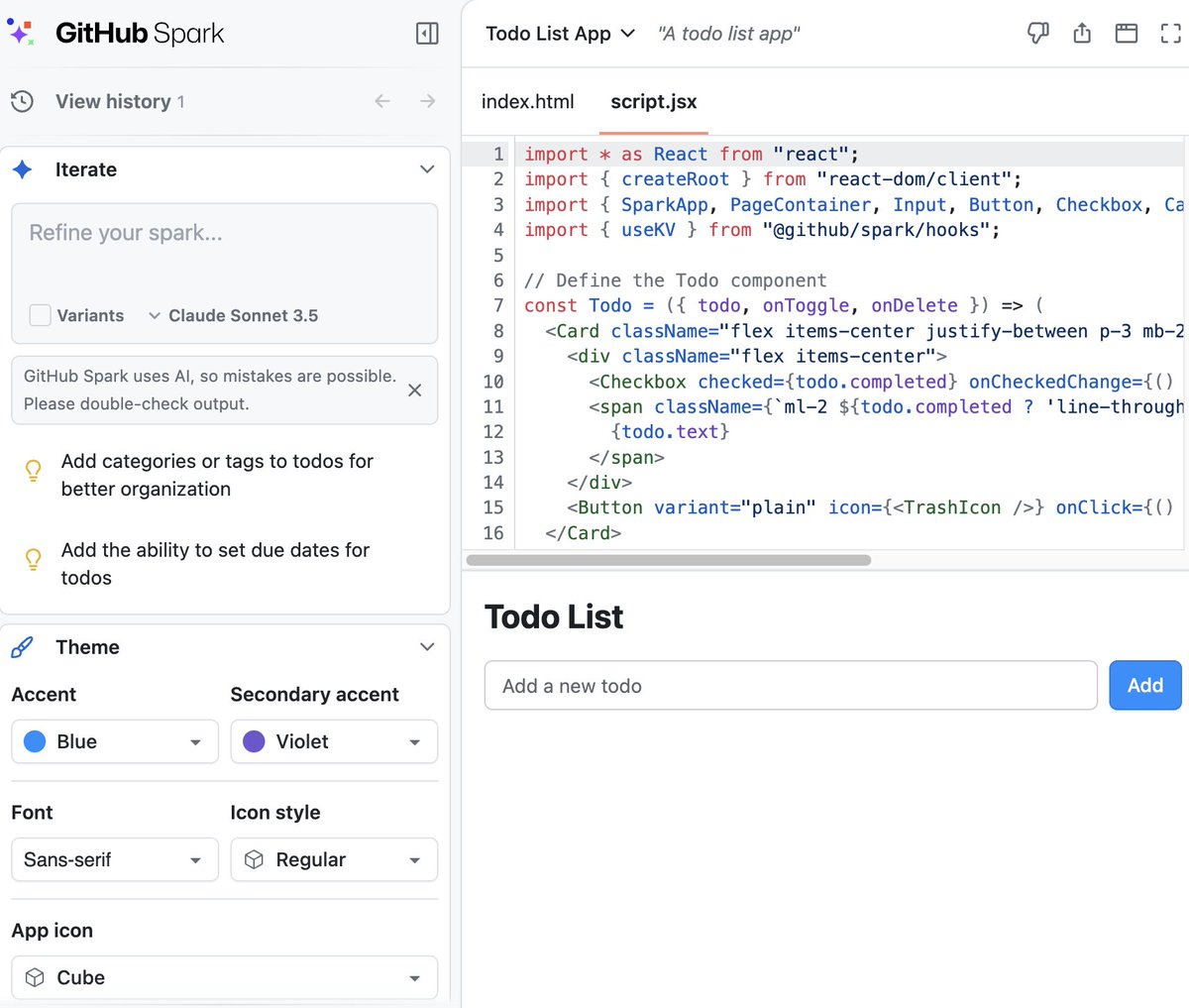Click the cube icon in Icon style

pyautogui.click(x=254, y=860)
